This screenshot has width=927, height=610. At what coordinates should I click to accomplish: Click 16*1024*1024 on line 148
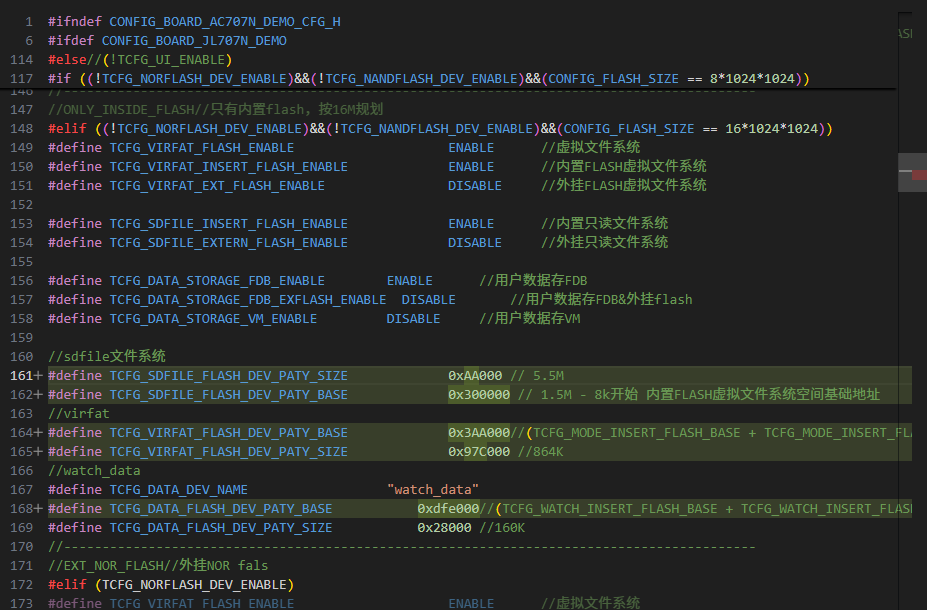point(772,129)
